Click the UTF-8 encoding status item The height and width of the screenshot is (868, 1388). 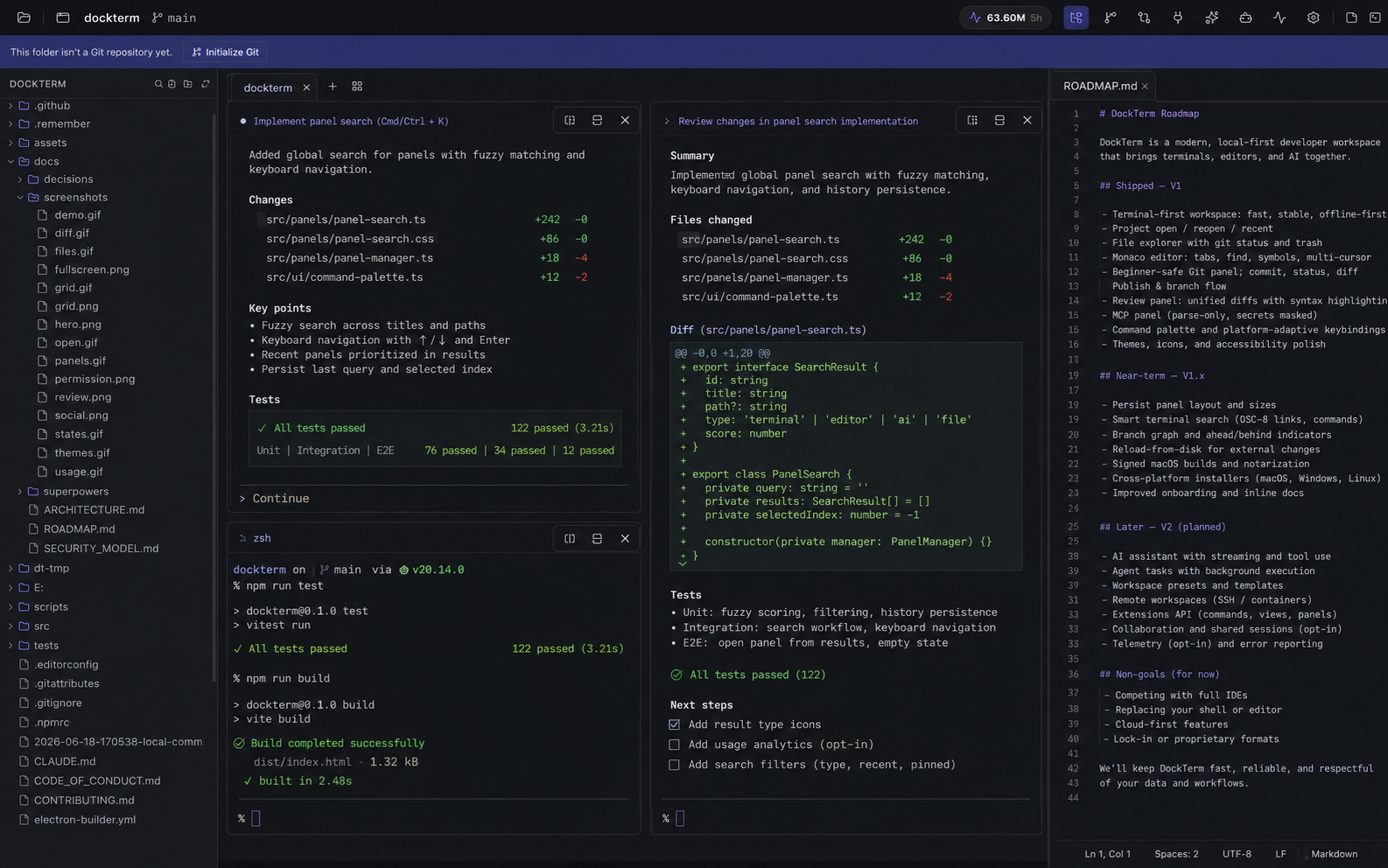1237,854
